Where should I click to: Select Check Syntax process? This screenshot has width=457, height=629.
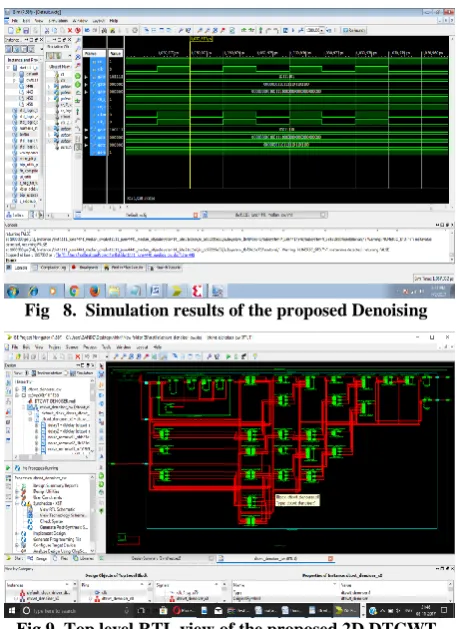(51, 521)
